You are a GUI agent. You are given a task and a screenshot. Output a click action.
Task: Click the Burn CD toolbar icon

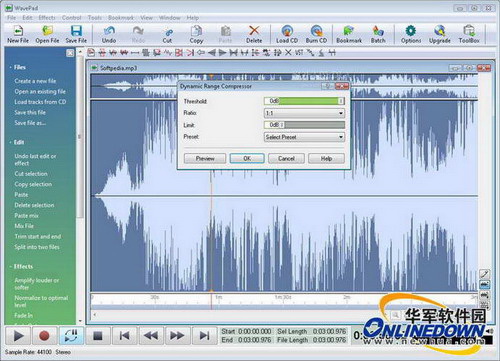(x=316, y=34)
